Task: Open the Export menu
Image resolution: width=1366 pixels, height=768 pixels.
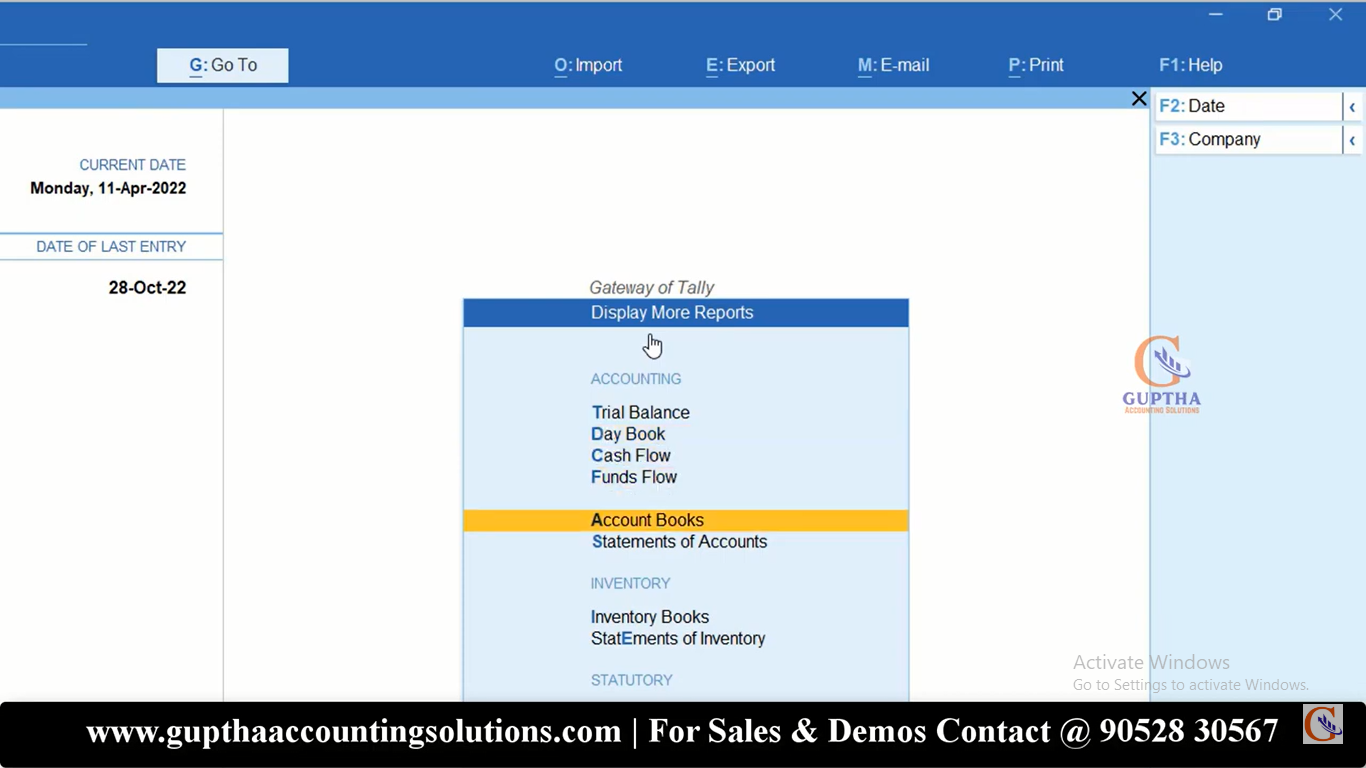Action: pyautogui.click(x=740, y=65)
